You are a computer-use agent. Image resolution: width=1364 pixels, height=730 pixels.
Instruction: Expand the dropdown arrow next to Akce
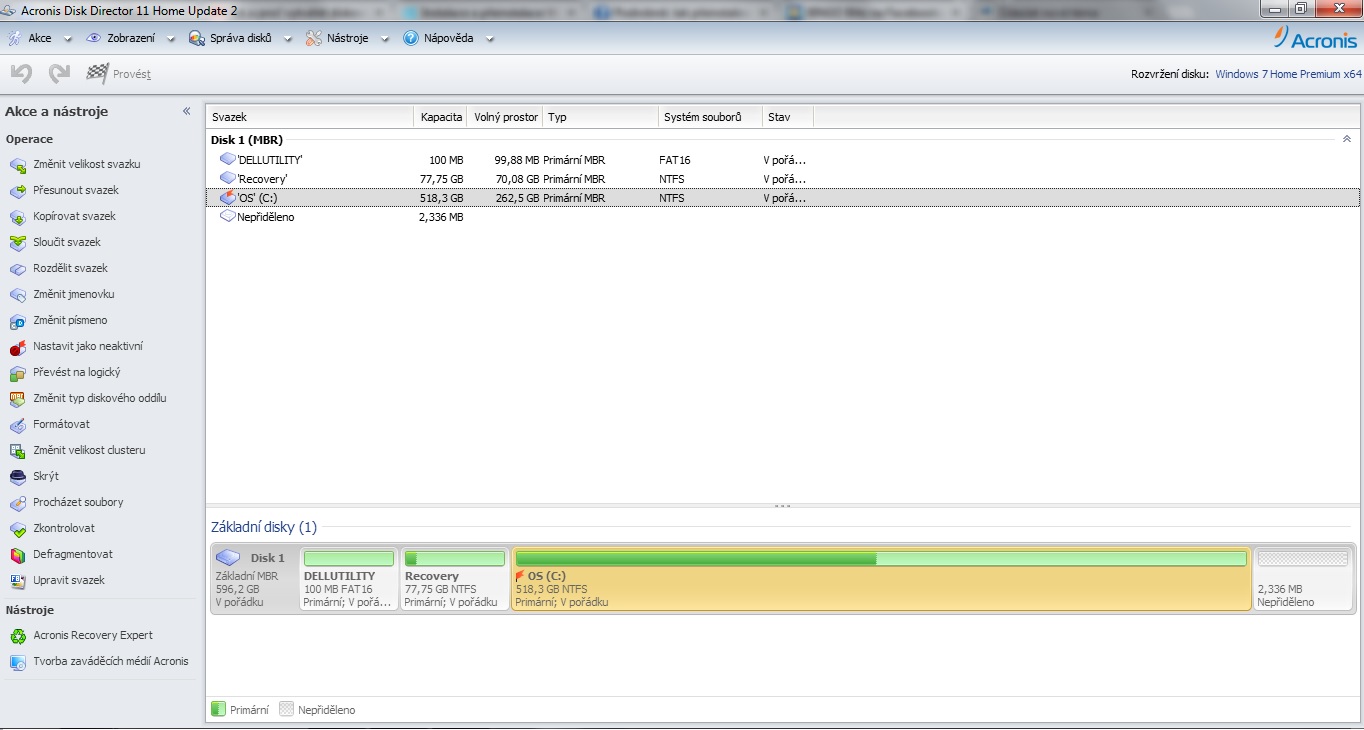pyautogui.click(x=68, y=39)
